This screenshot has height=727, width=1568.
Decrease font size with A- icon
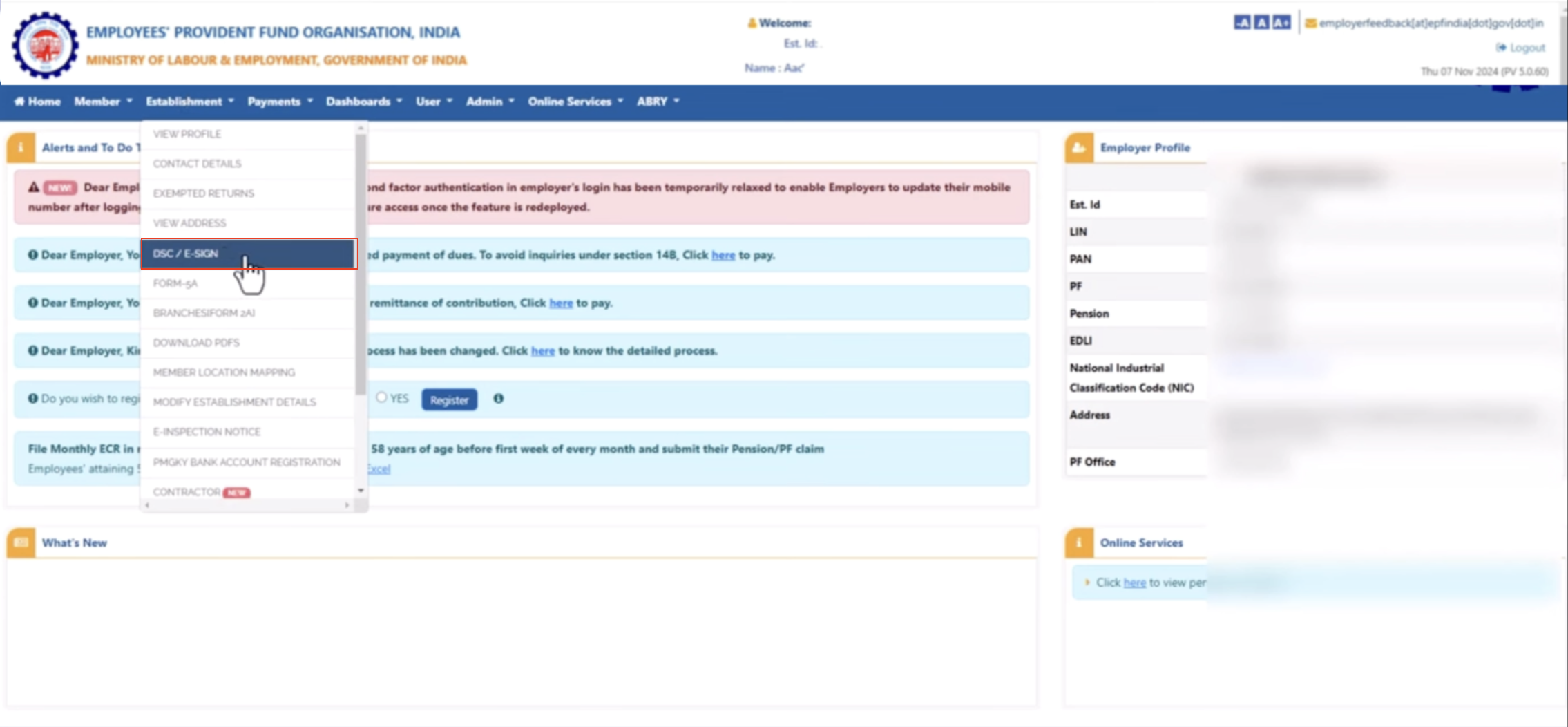pyautogui.click(x=1241, y=23)
